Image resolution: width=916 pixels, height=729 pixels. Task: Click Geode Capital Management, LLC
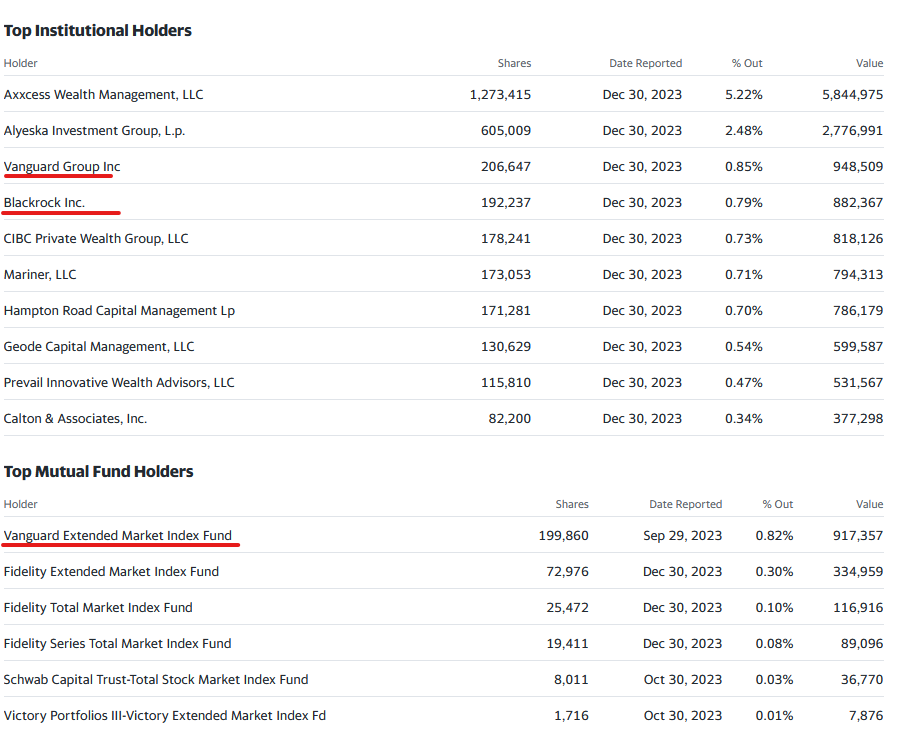pos(99,346)
